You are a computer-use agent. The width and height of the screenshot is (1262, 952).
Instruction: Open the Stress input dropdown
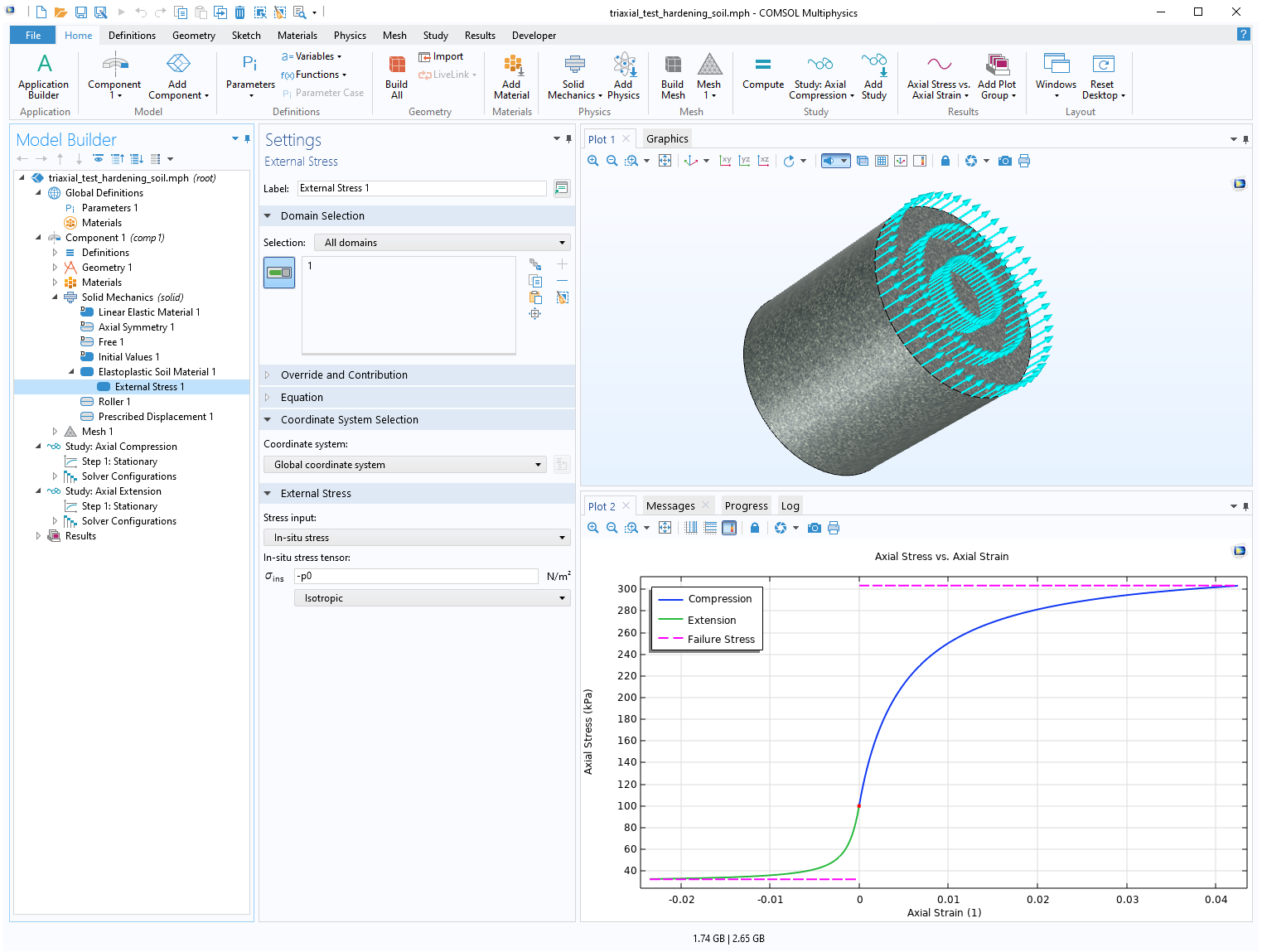click(418, 538)
